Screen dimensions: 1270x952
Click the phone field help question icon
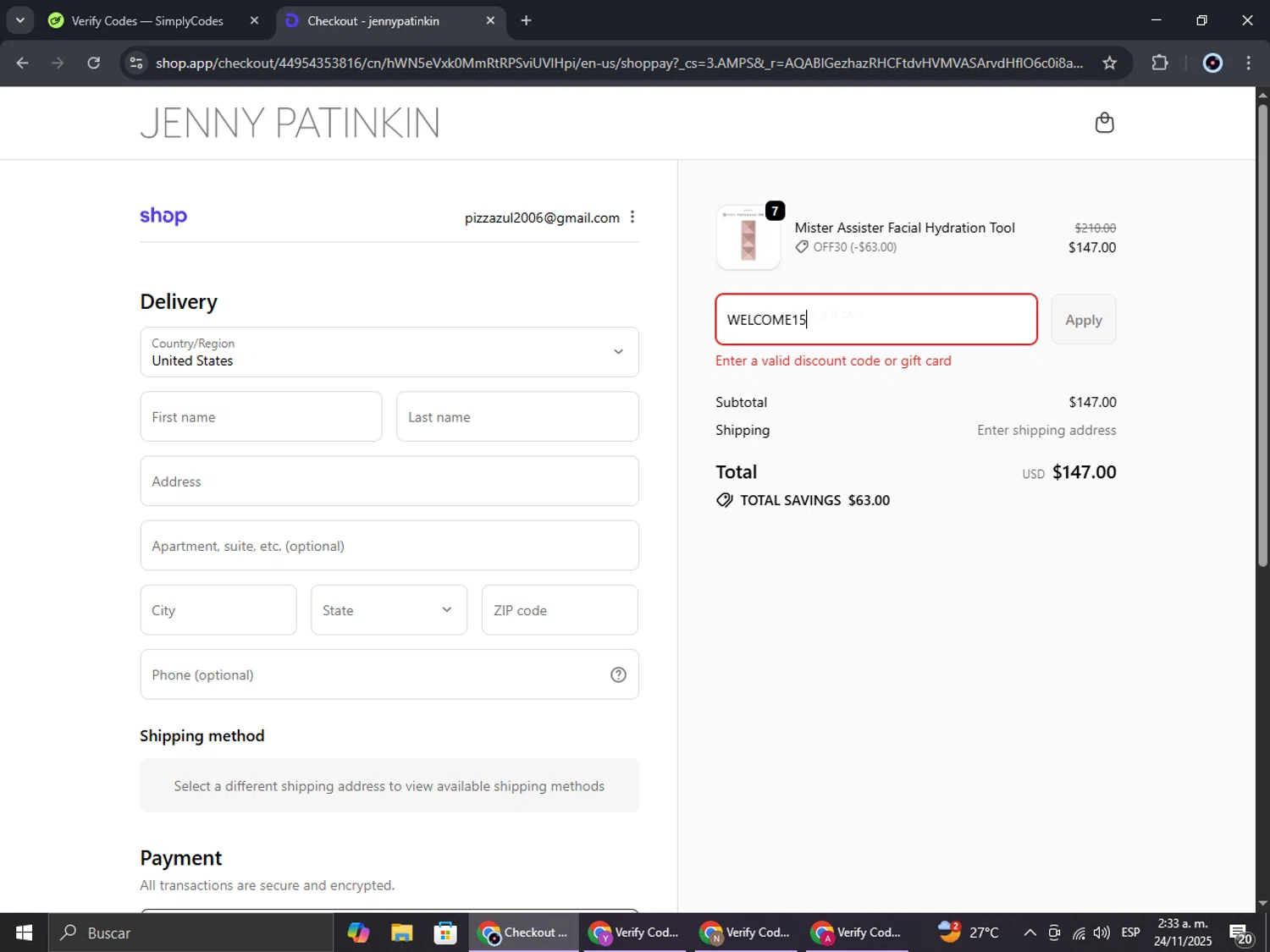[619, 674]
